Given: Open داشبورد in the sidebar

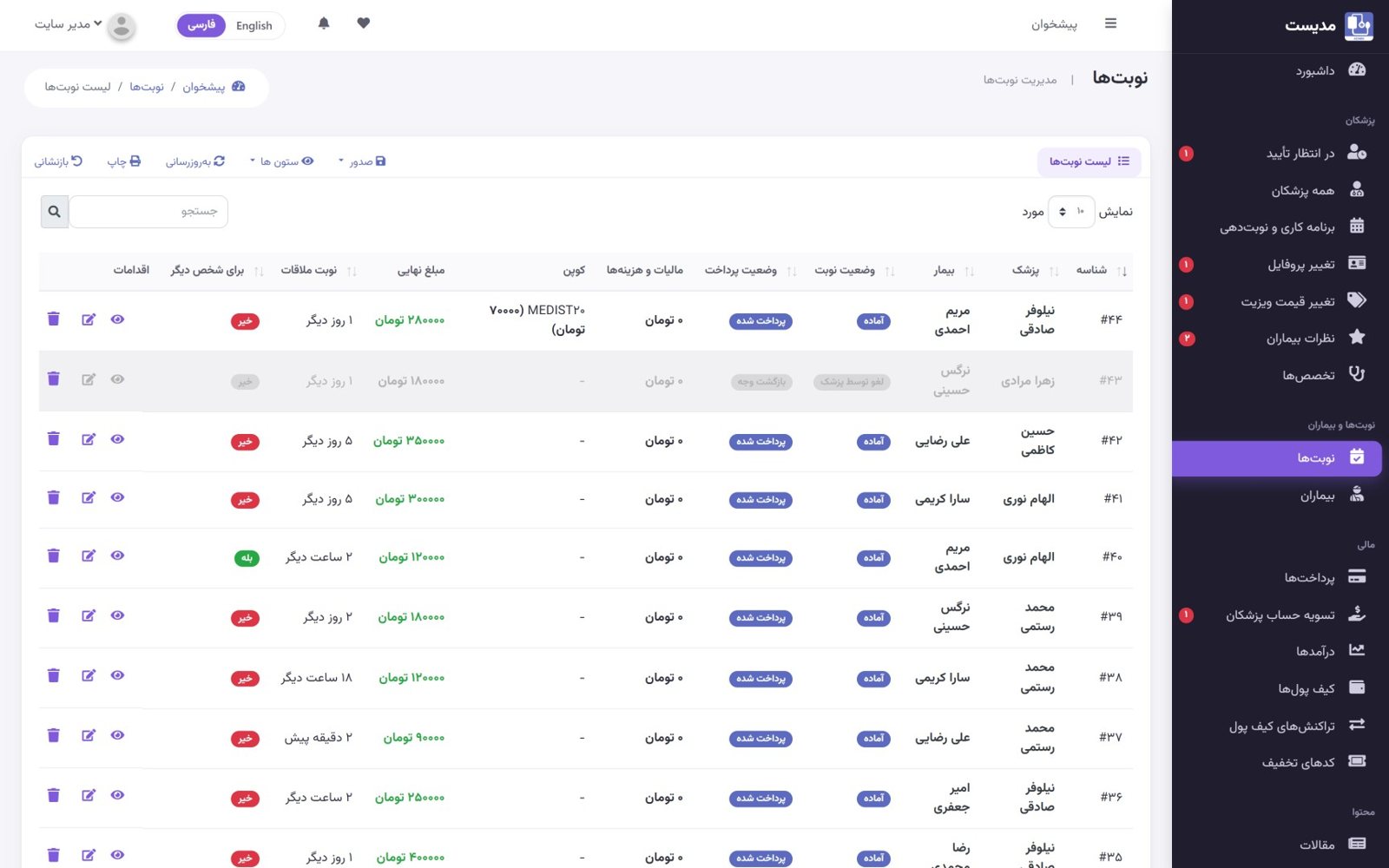Looking at the screenshot, I should click(x=1331, y=70).
